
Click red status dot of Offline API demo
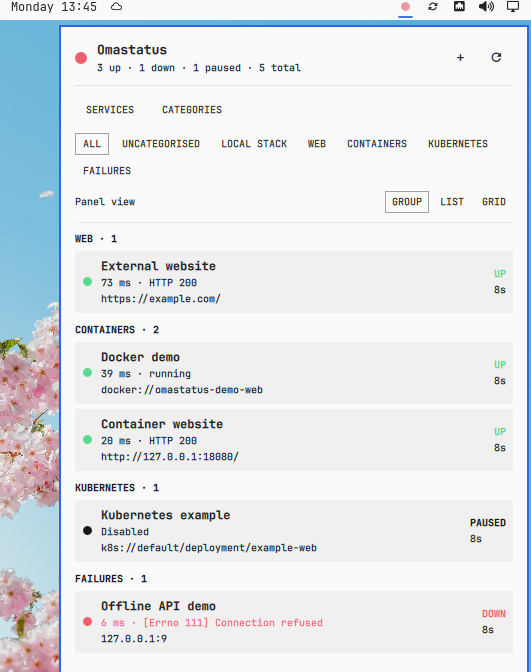tap(87, 621)
